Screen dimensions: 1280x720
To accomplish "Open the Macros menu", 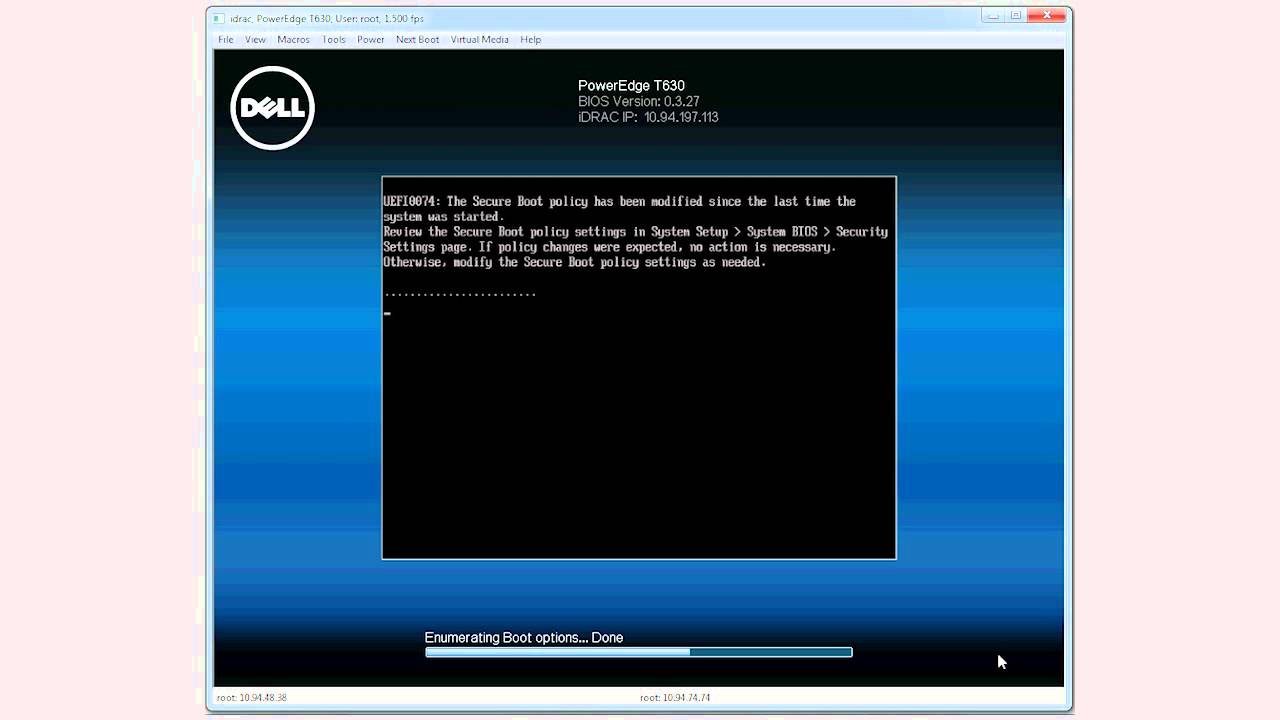I will click(x=293, y=40).
